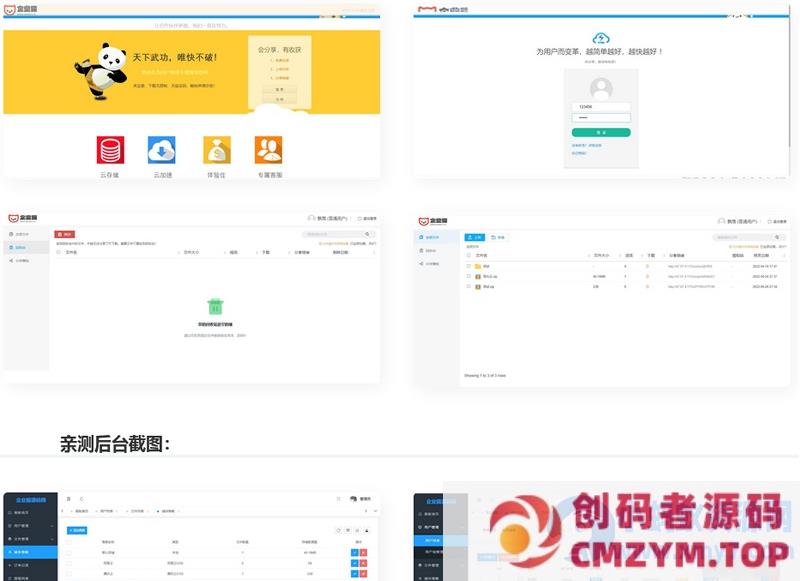The width and height of the screenshot is (800, 581).
Task: Tick the checkbox of the last file row
Action: pyautogui.click(x=469, y=286)
